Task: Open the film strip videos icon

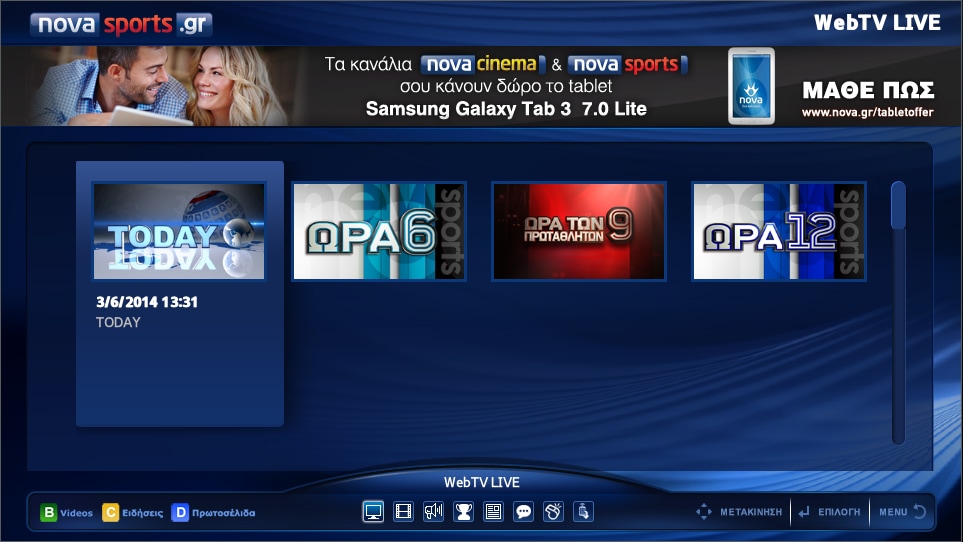Action: 403,511
